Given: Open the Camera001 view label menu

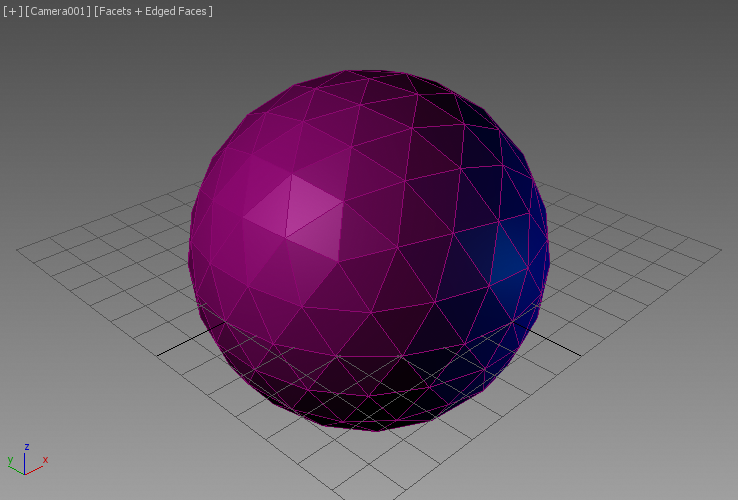Looking at the screenshot, I should coord(58,11).
